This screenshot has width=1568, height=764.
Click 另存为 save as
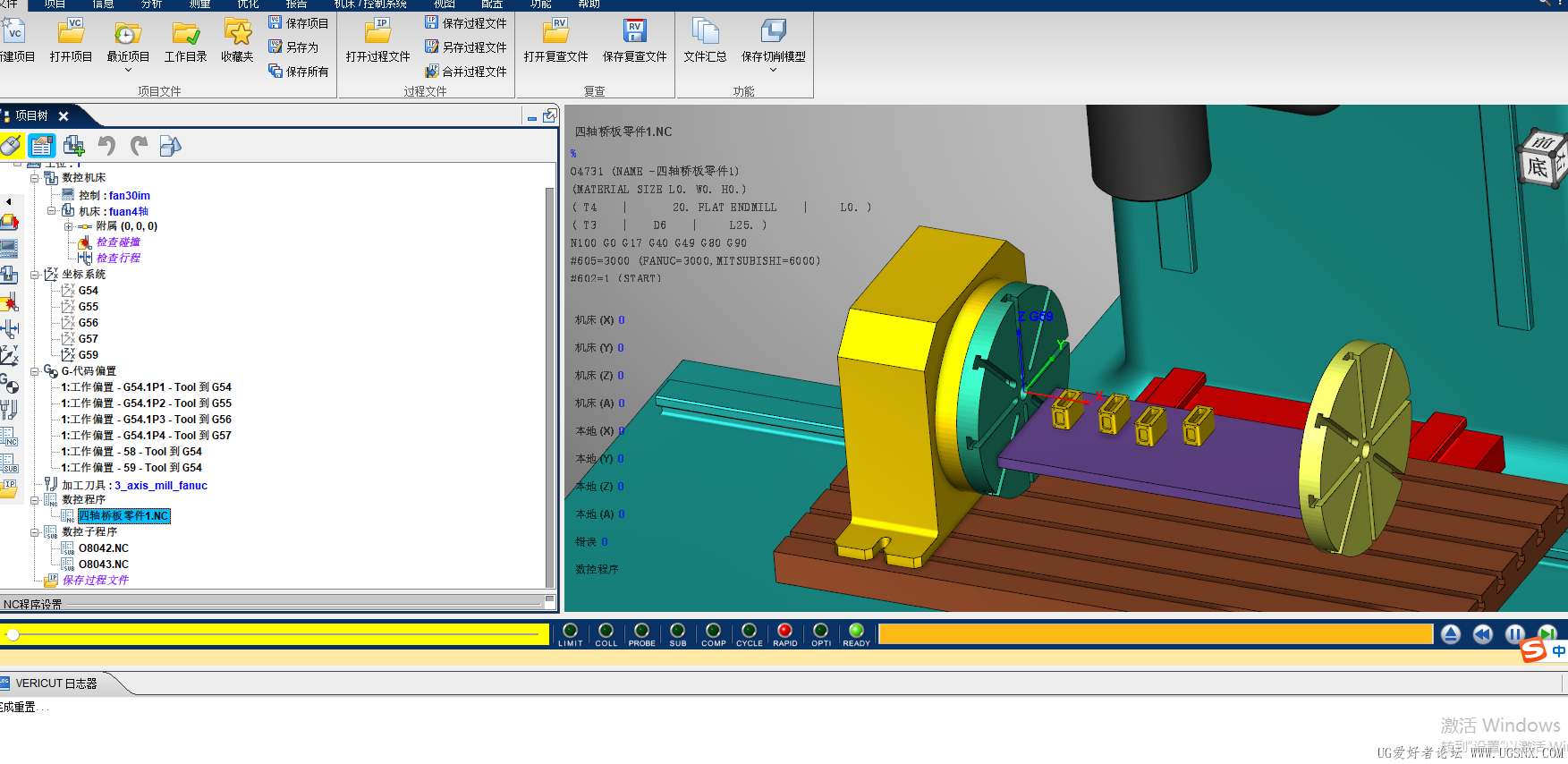[293, 47]
